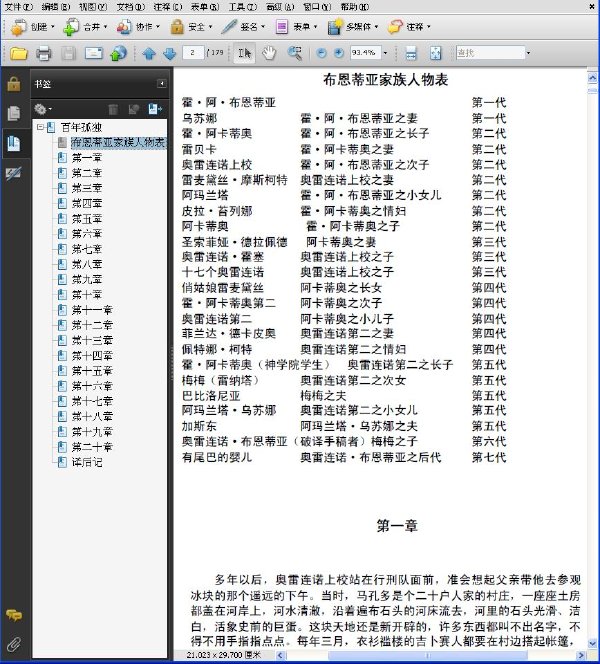Click the Save disk icon
Viewport: 600px width, 664px height.
pos(68,53)
